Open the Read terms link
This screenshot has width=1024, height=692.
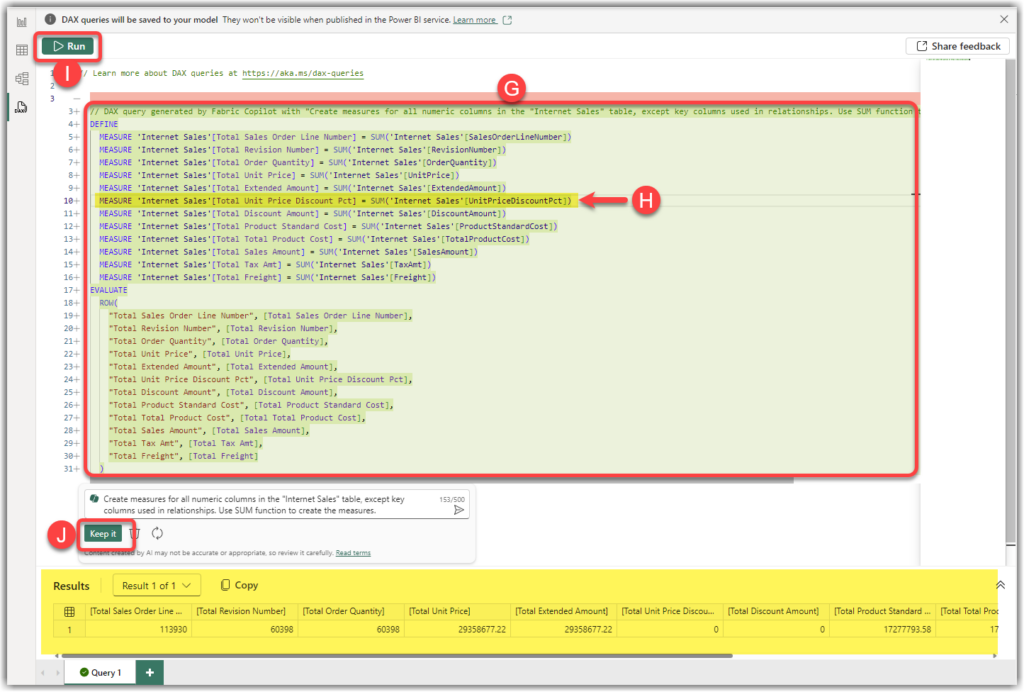(353, 553)
